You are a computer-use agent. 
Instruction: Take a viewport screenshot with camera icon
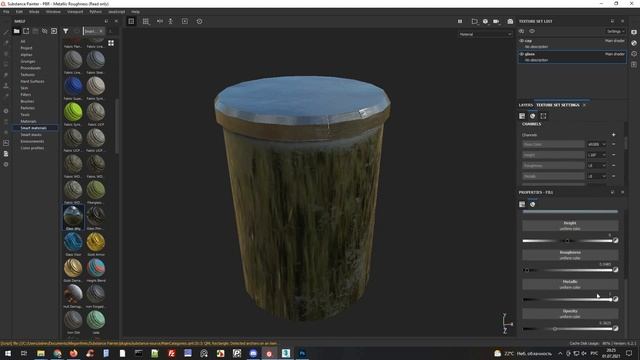tap(510, 21)
